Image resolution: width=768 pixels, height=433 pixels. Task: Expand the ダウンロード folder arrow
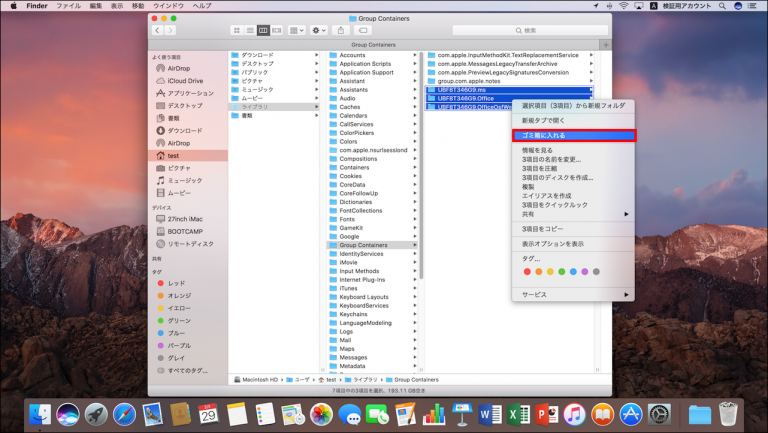pos(316,55)
